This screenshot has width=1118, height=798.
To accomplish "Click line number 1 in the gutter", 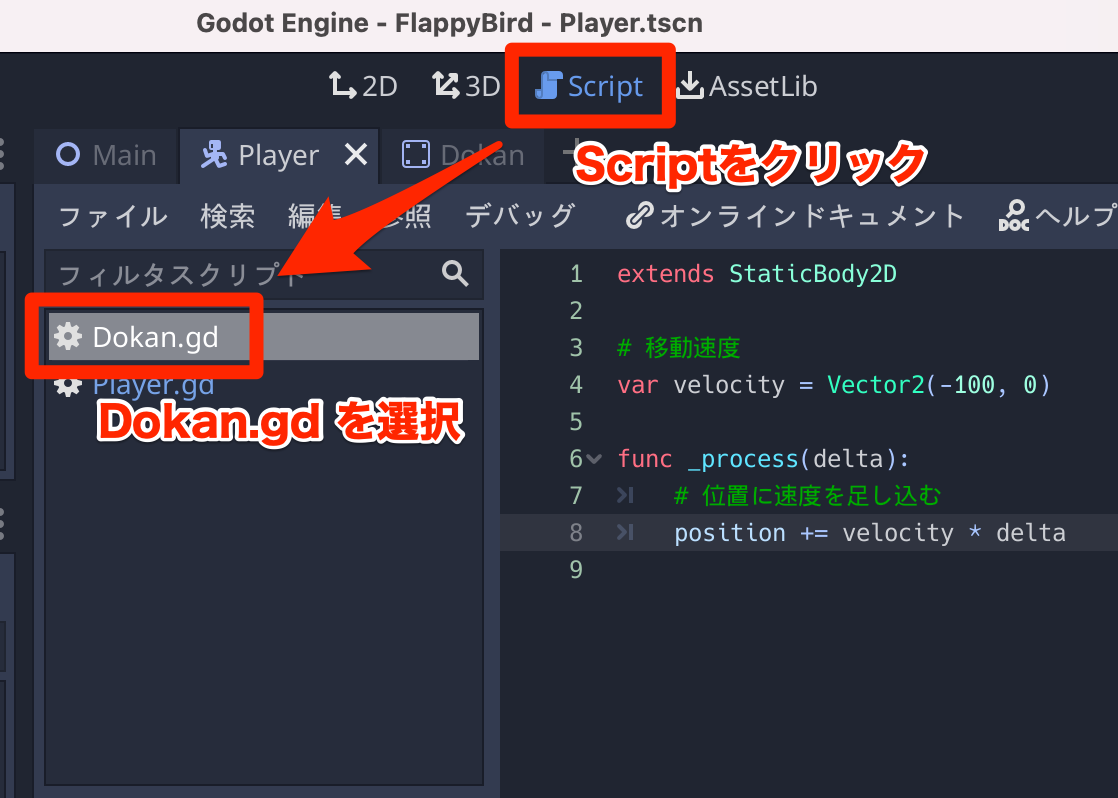I will (576, 274).
